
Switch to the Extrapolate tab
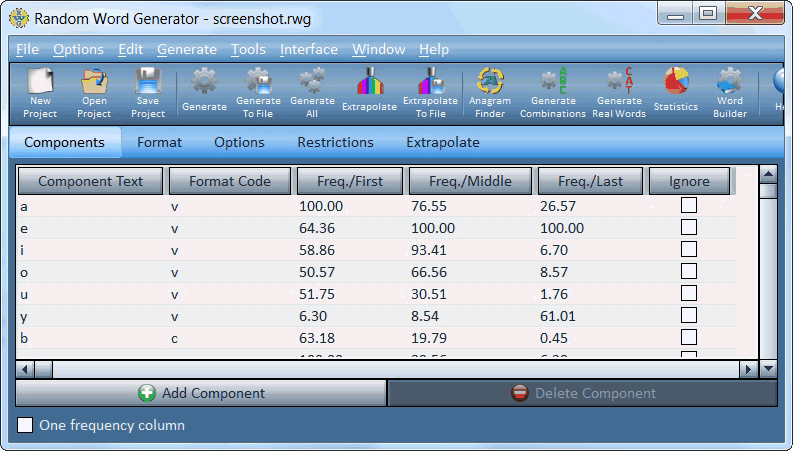pos(443,143)
